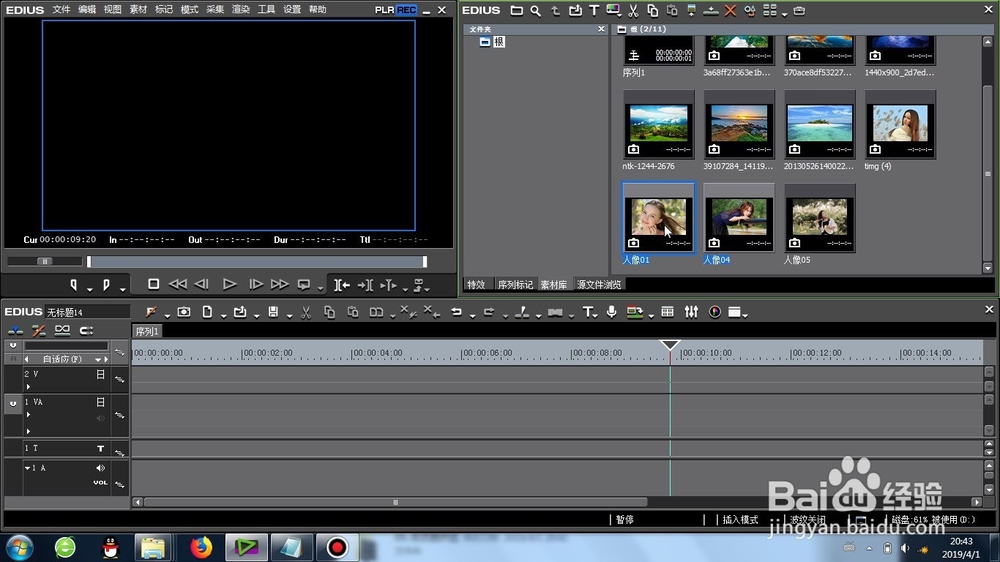
Task: Adjust the shuttle slider below preview
Action: (45, 261)
